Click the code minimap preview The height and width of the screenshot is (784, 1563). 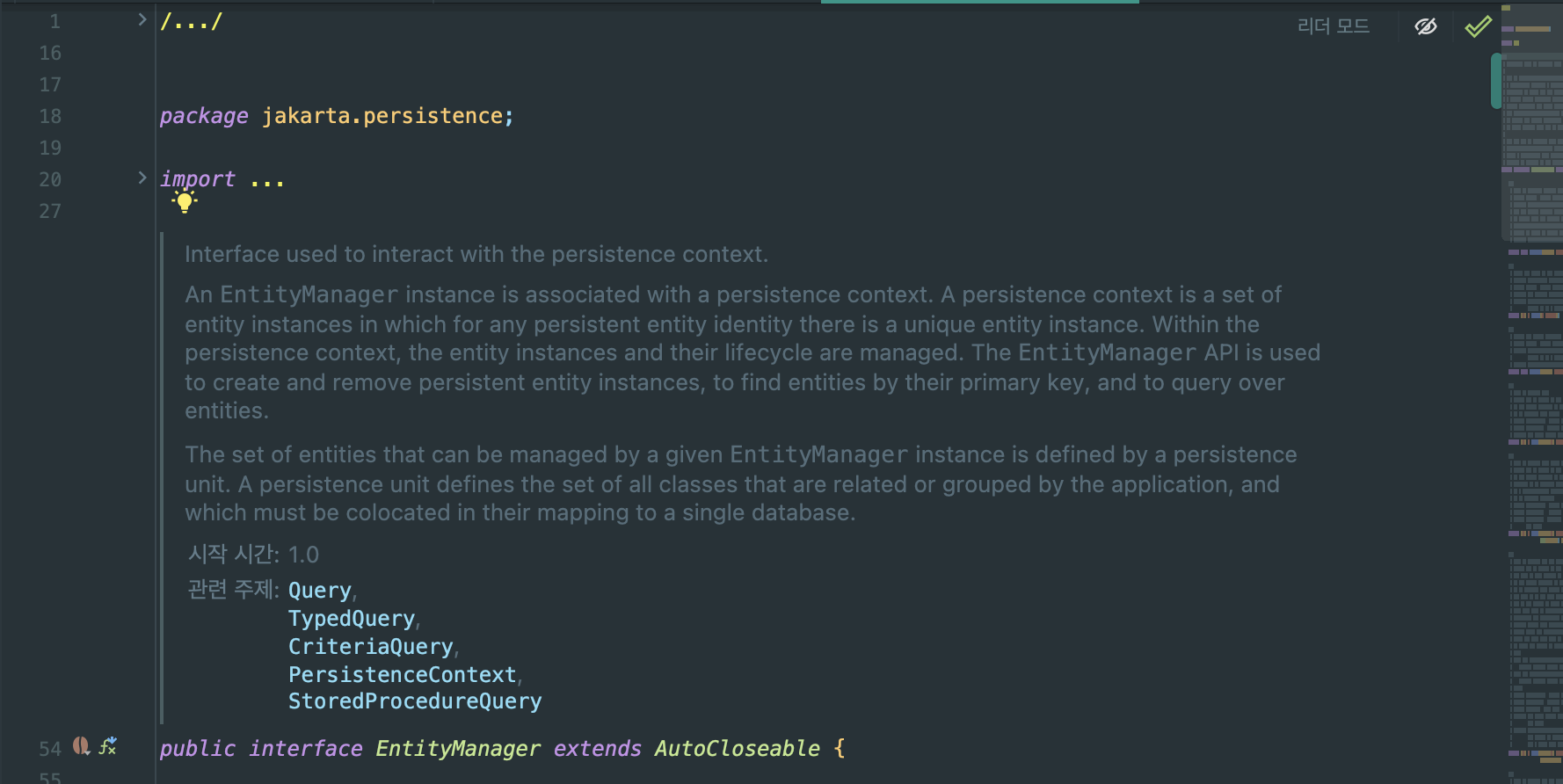coord(1531,396)
